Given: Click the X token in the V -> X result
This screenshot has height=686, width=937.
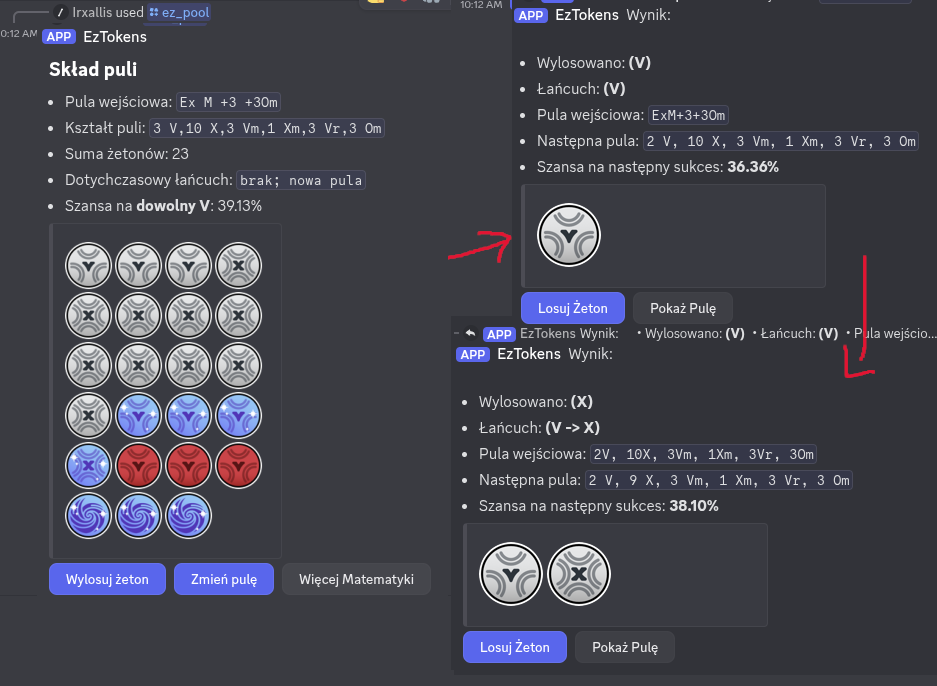Looking at the screenshot, I should pyautogui.click(x=578, y=575).
